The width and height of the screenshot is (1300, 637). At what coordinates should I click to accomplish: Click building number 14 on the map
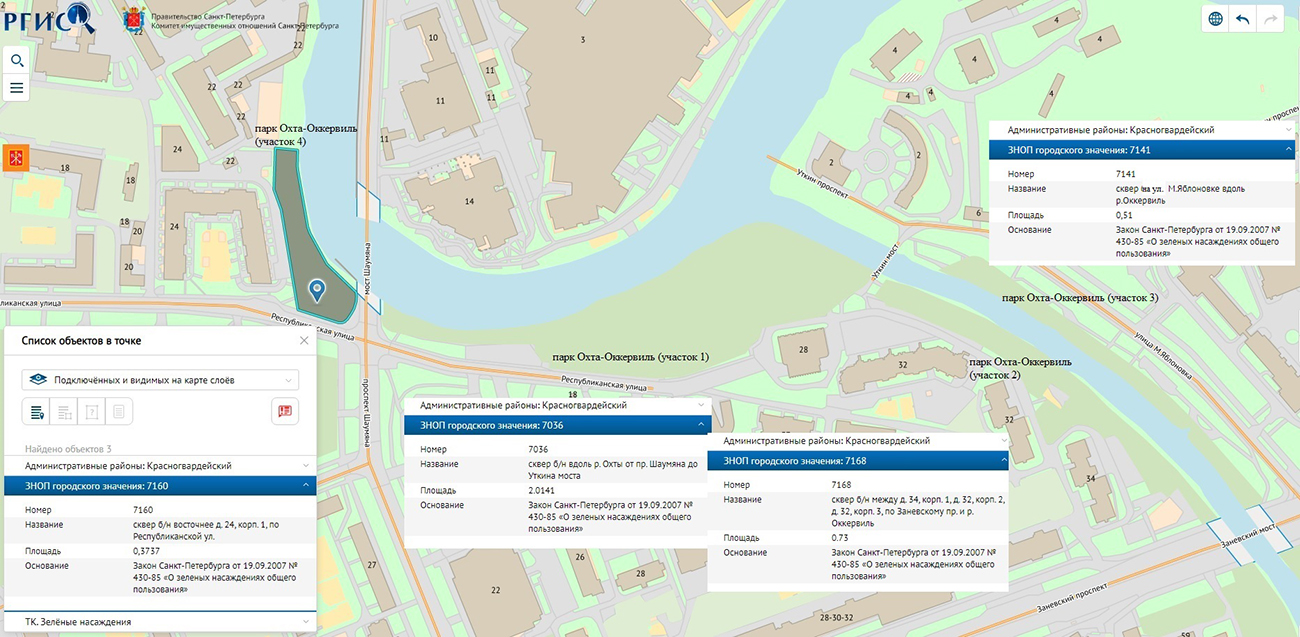point(469,201)
